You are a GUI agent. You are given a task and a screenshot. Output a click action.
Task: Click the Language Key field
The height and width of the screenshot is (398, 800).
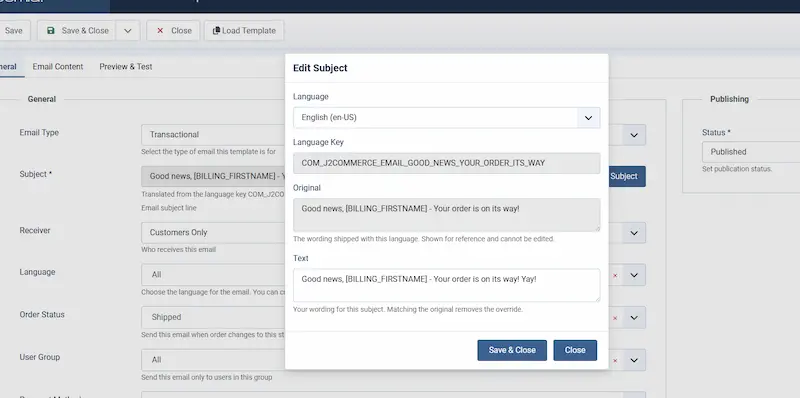click(x=446, y=163)
